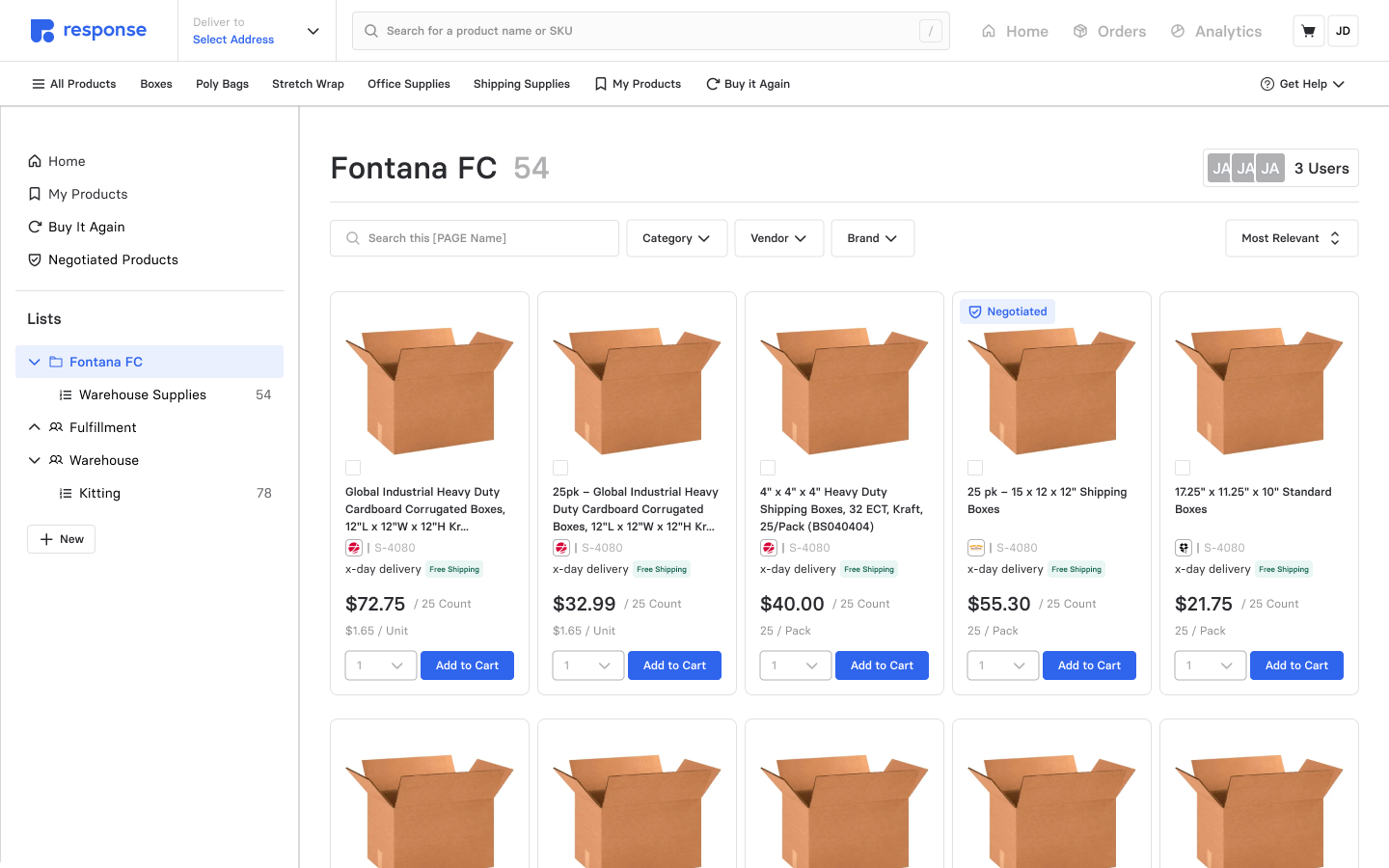
Task: Open the Poly Bags category menu
Action: (222, 84)
